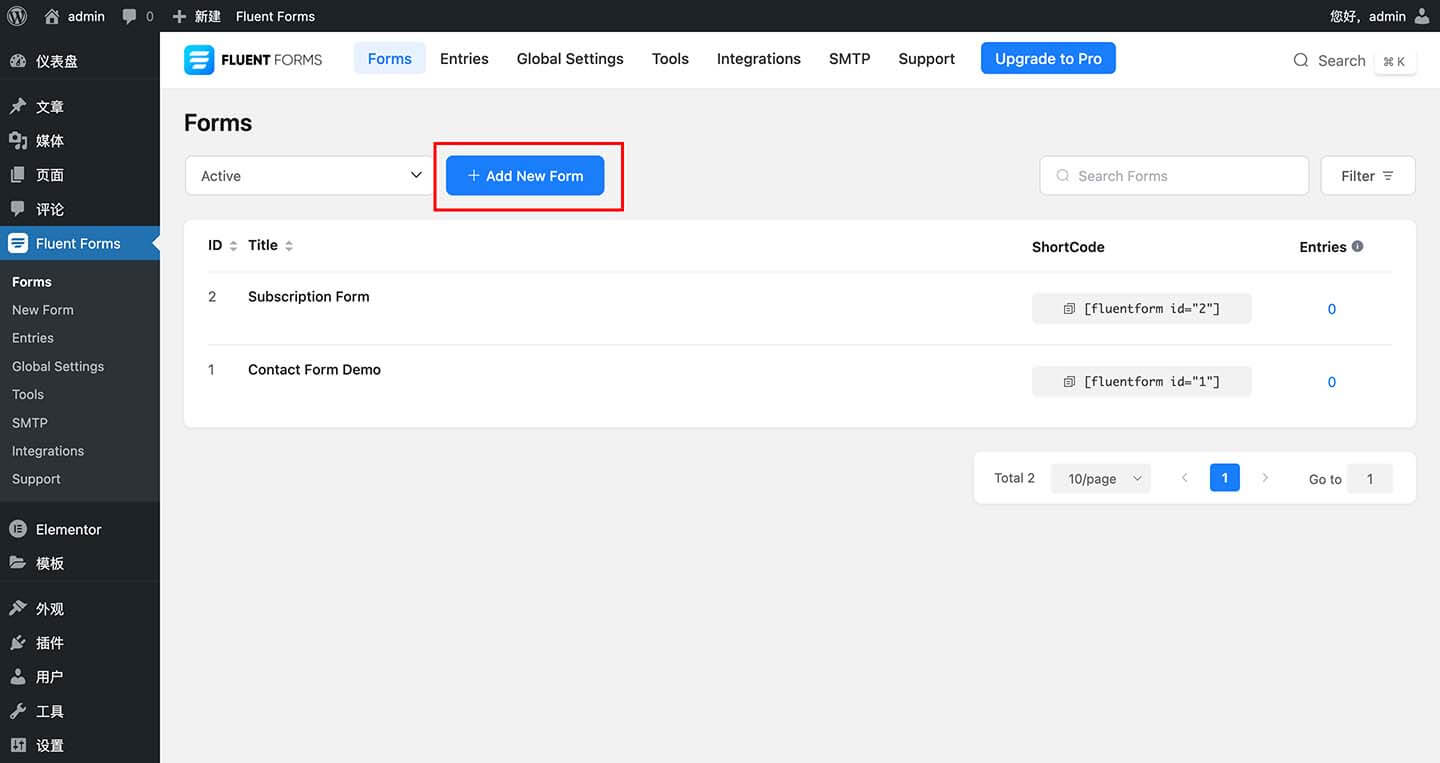Select page 1 in pagination
1440x763 pixels.
[1225, 478]
